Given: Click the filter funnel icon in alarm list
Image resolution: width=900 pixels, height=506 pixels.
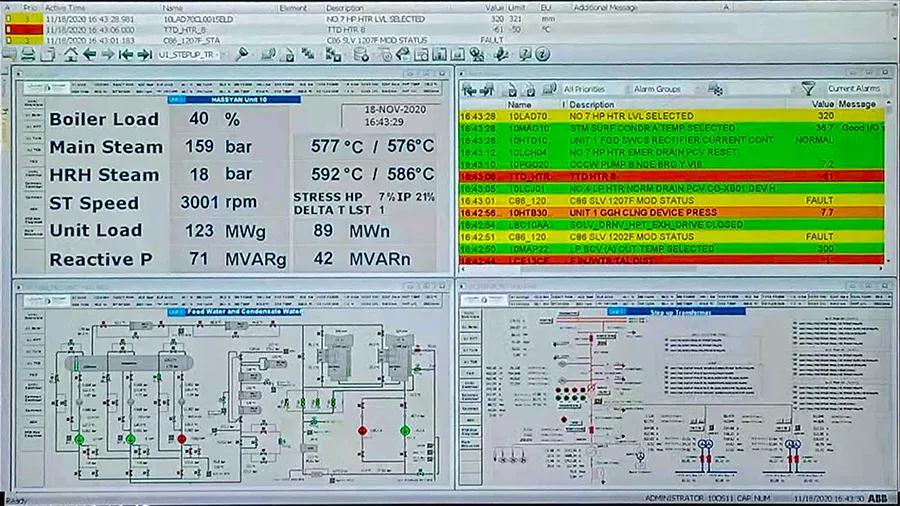Looking at the screenshot, I should click(808, 89).
